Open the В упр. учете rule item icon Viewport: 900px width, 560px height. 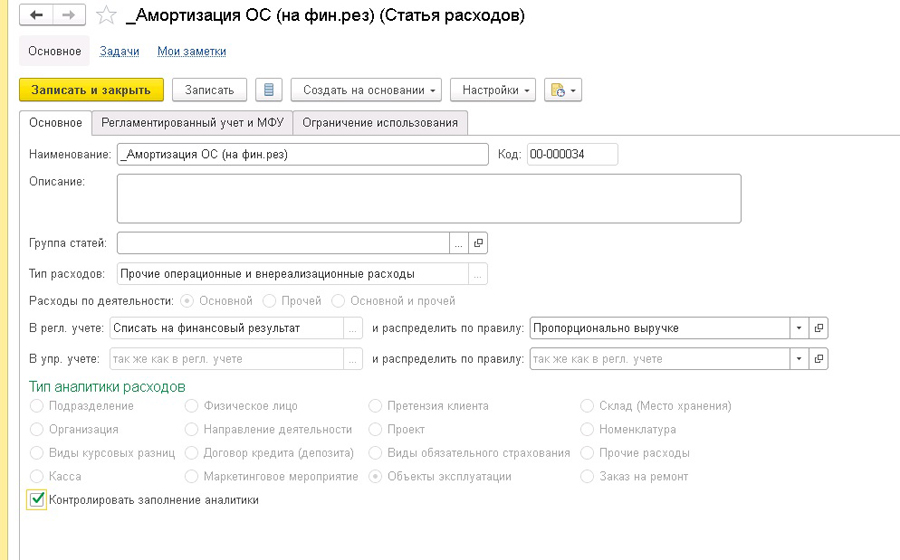(x=818, y=359)
